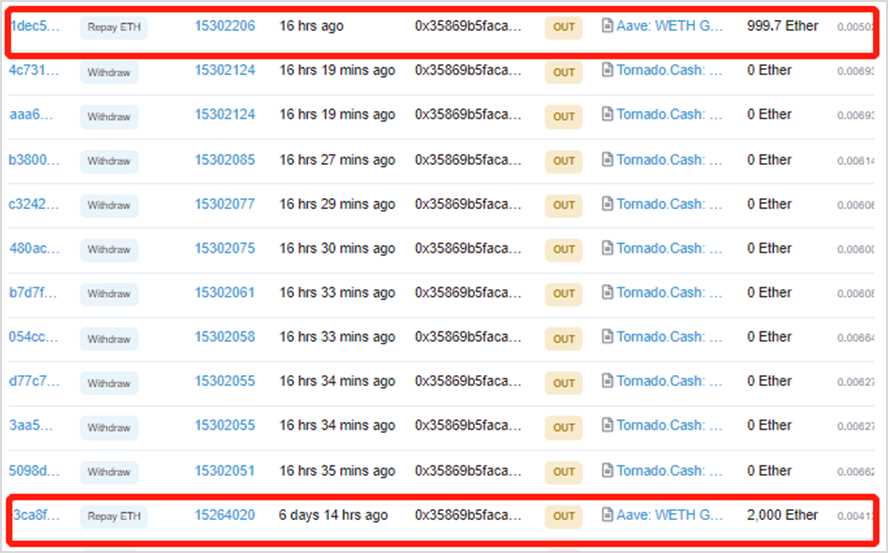
Task: Open block number 15264020
Action: pyautogui.click(x=224, y=515)
